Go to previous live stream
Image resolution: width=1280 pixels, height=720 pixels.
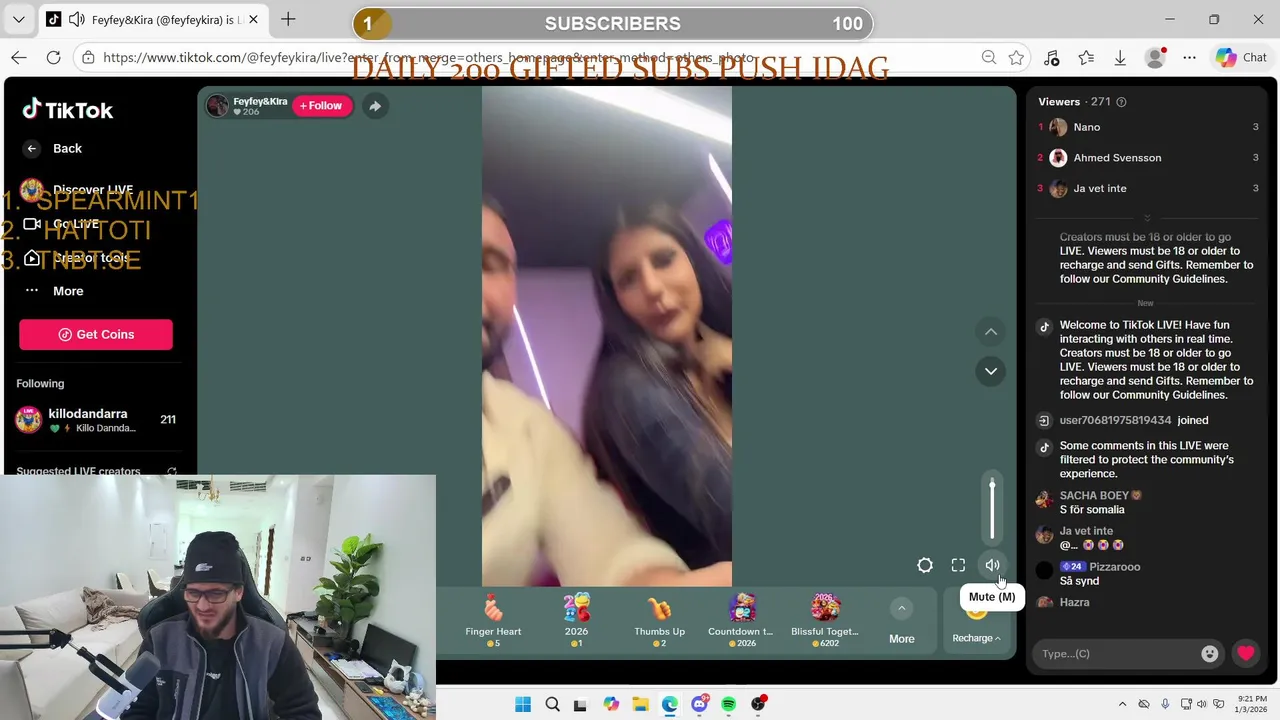click(x=990, y=331)
